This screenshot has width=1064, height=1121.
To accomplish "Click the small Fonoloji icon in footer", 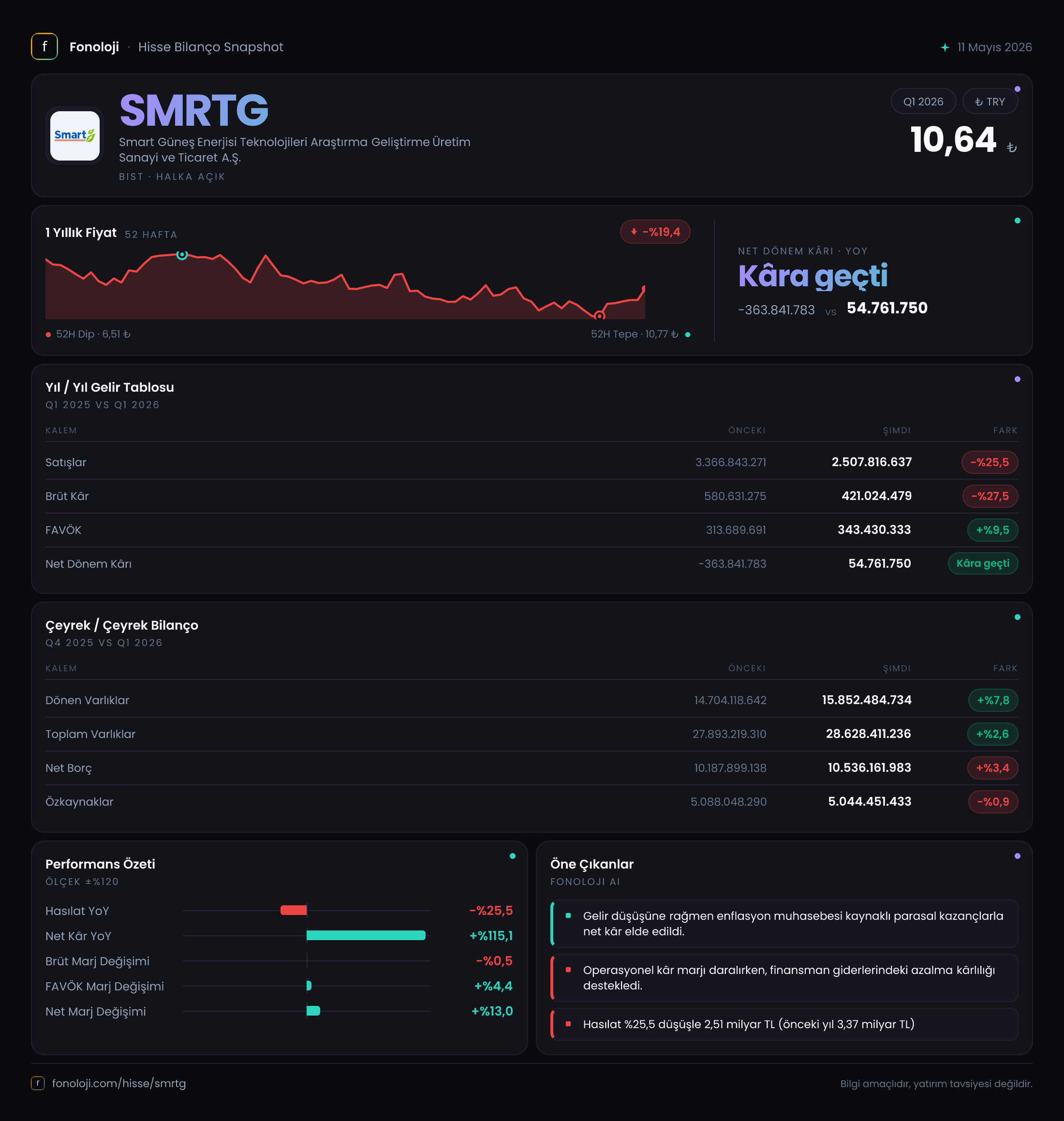I will 38,1083.
